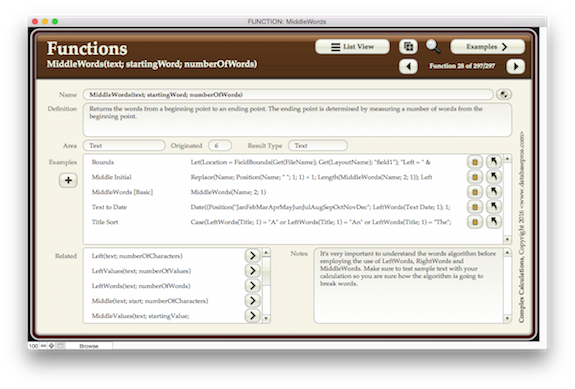The height and width of the screenshot is (389, 575).
Task: Go to the related function MiddleValues
Action: click(253, 315)
